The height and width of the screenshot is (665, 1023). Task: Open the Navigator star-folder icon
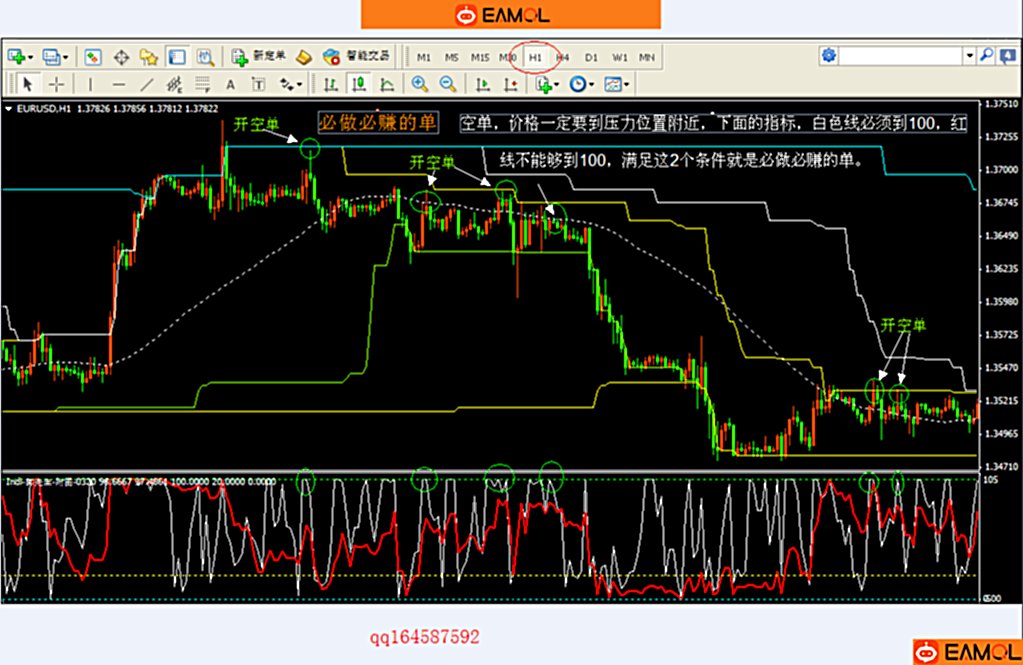coord(149,57)
